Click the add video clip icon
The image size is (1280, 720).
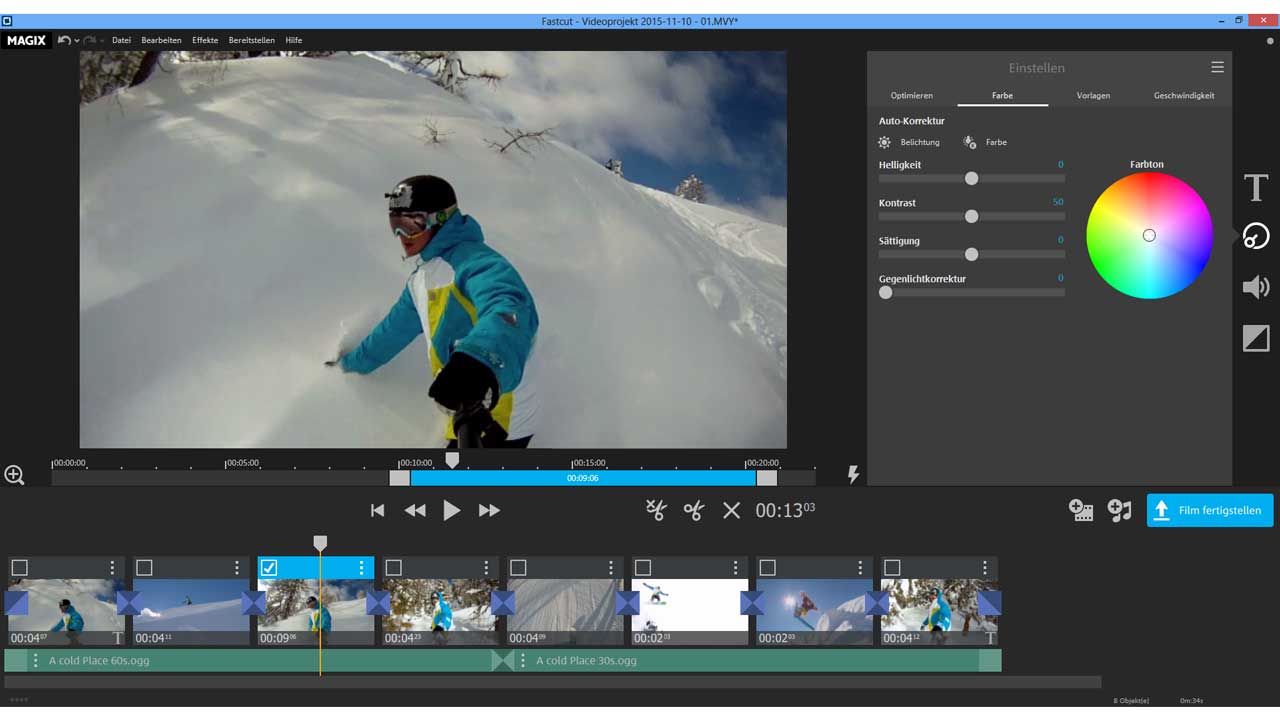1081,510
